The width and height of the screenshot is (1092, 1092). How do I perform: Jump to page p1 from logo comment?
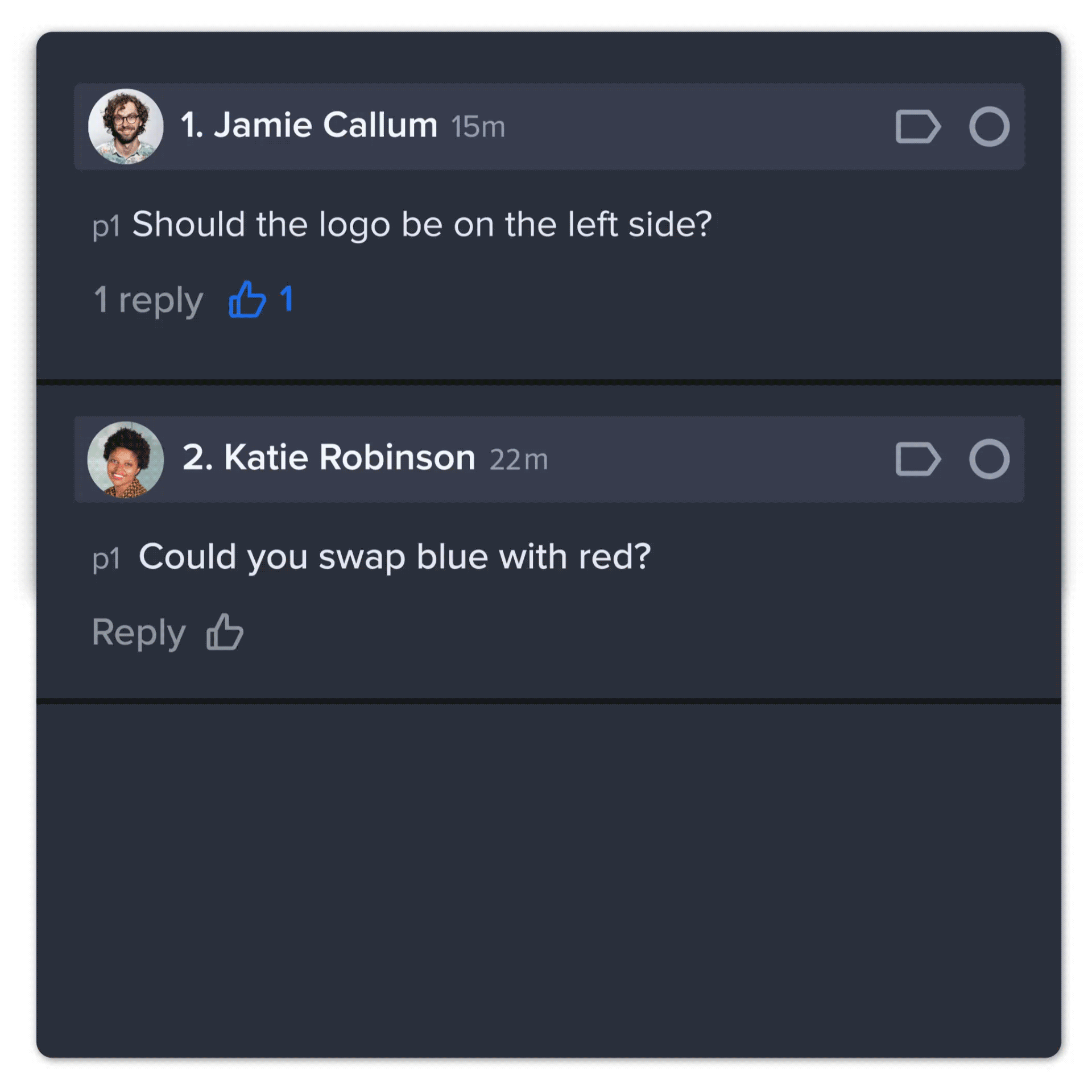click(106, 226)
